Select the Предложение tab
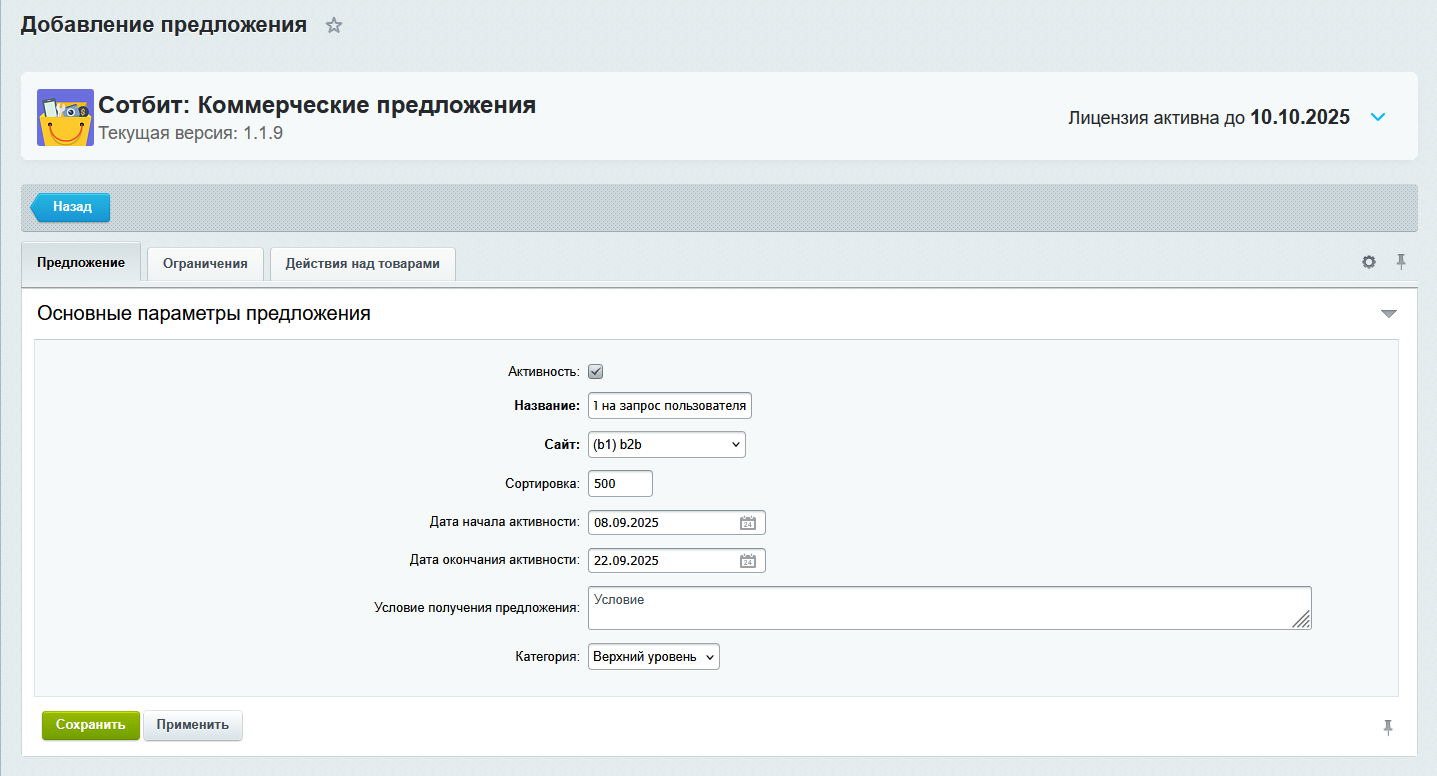This screenshot has width=1437, height=776. point(81,262)
